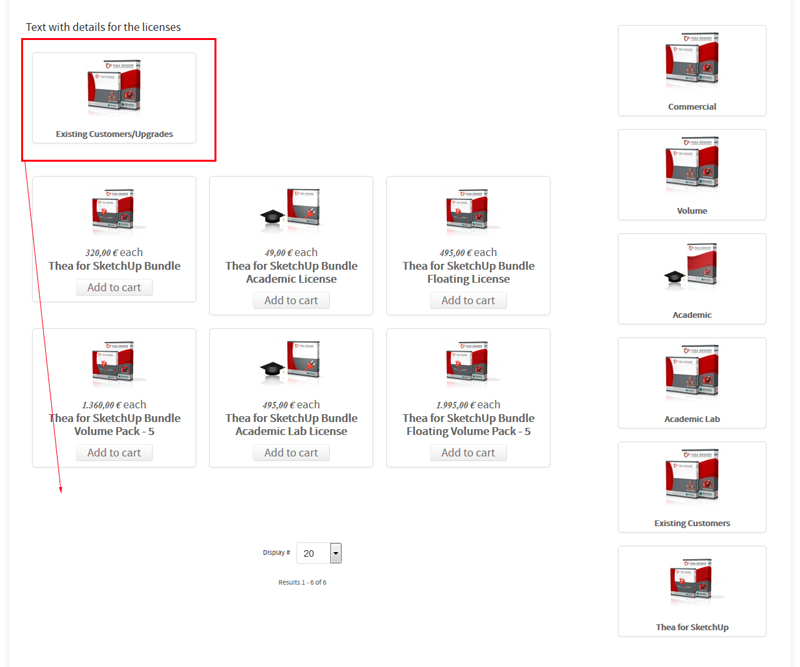Click the Academic Lab License product image

pyautogui.click(x=291, y=362)
